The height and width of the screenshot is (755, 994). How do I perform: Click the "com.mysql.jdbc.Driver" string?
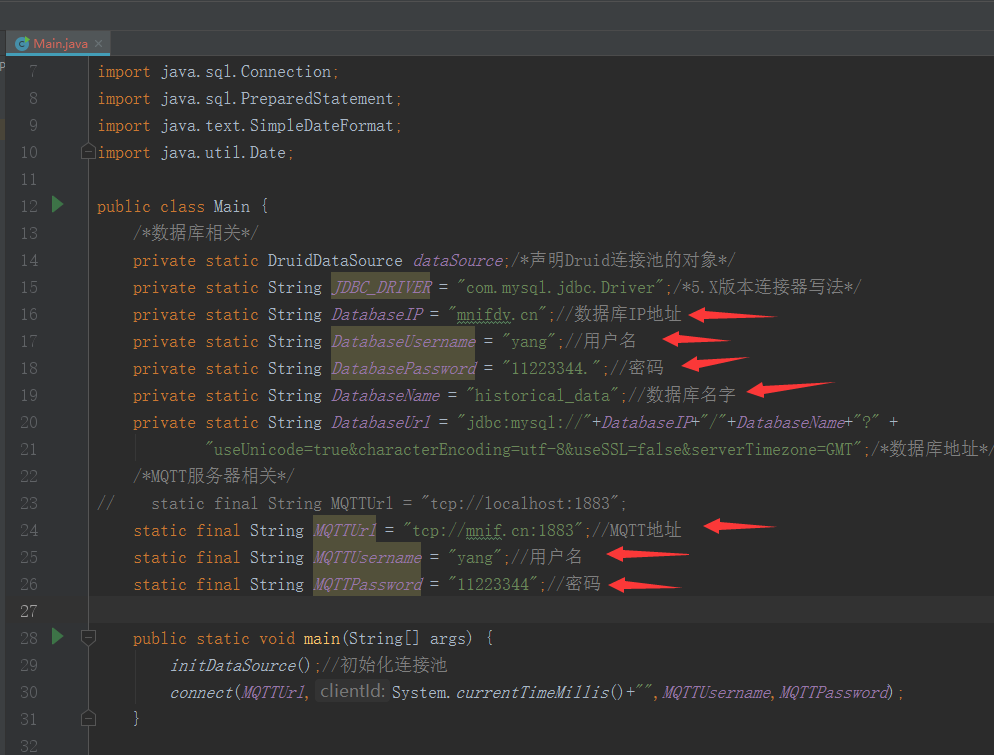click(560, 287)
